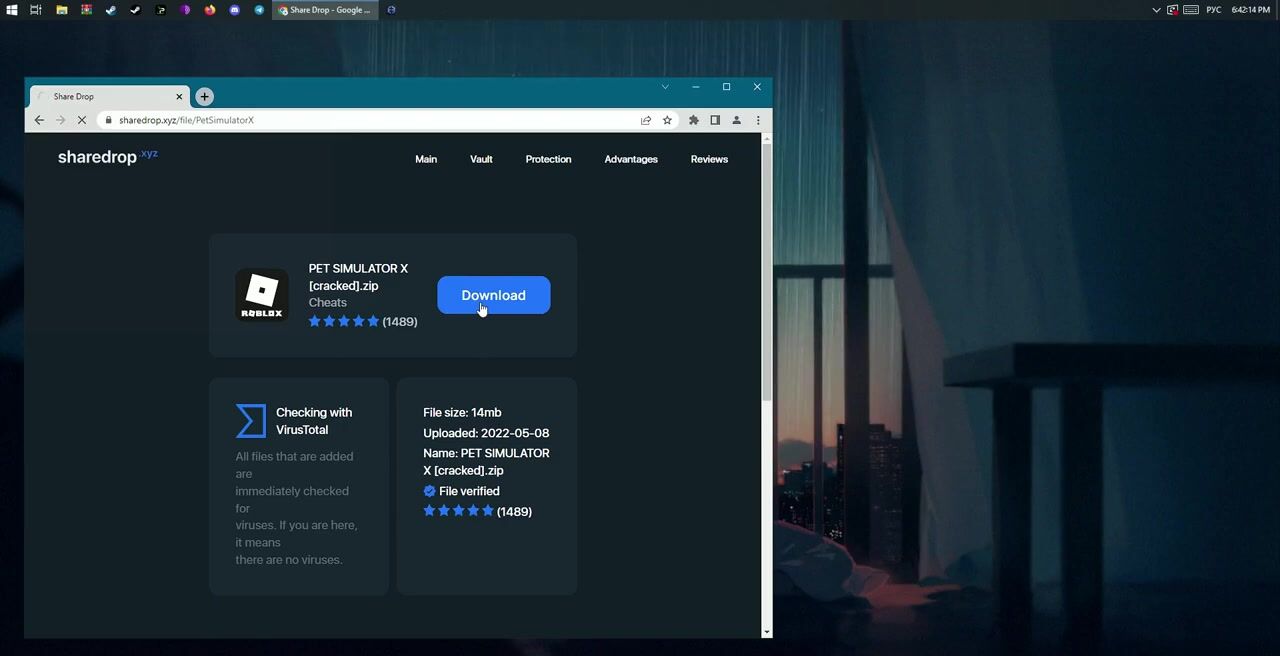This screenshot has width=1280, height=656.
Task: Go forward to the next page
Action: coord(60,120)
